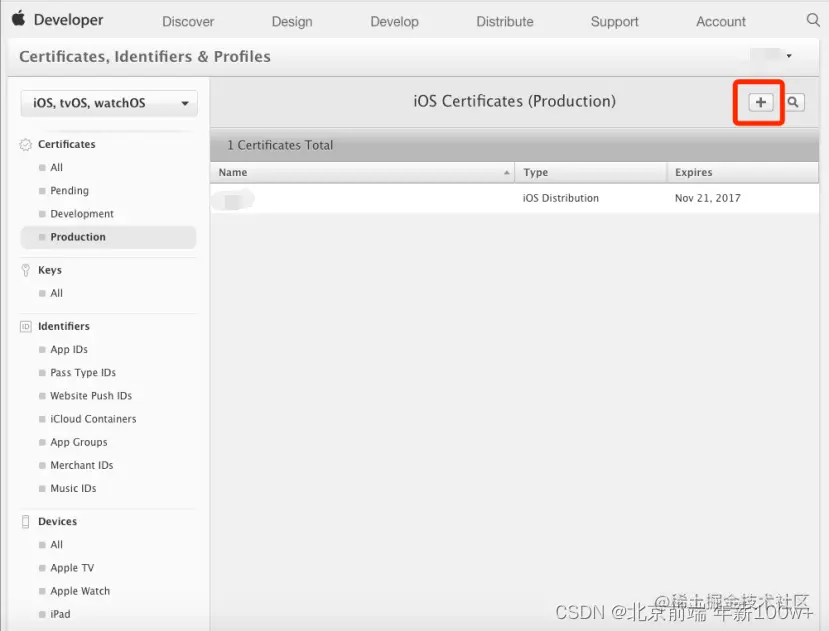This screenshot has width=829, height=631.
Task: Select the iOS Distribution certificate row
Action: (514, 198)
